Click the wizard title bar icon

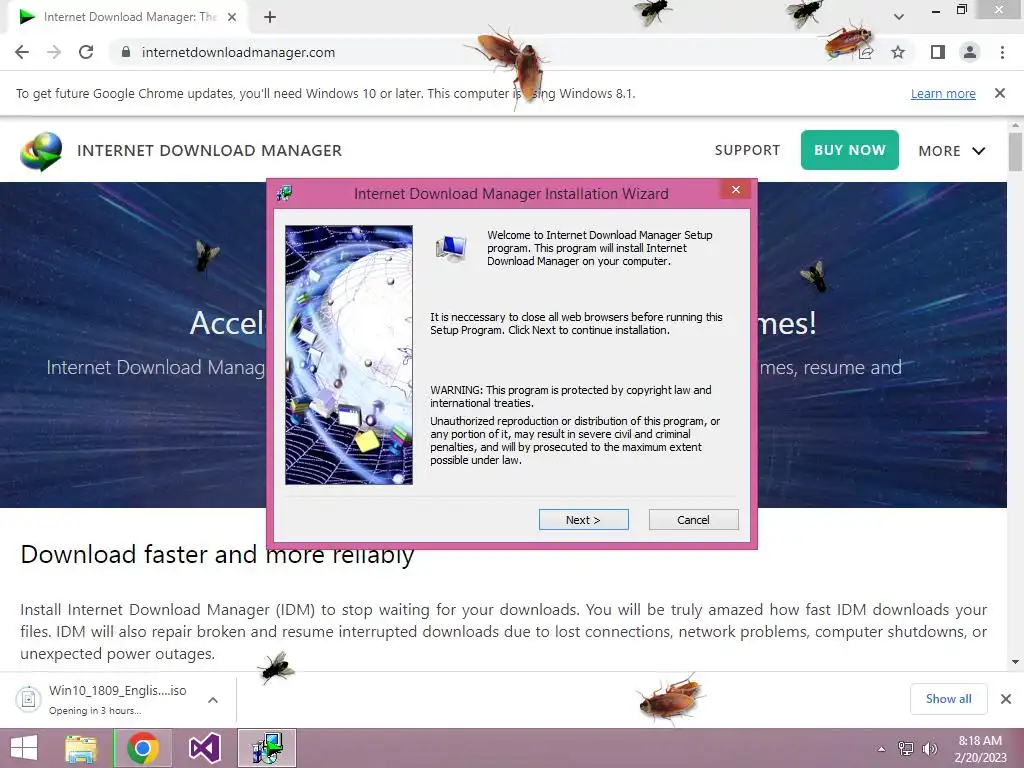(x=284, y=193)
